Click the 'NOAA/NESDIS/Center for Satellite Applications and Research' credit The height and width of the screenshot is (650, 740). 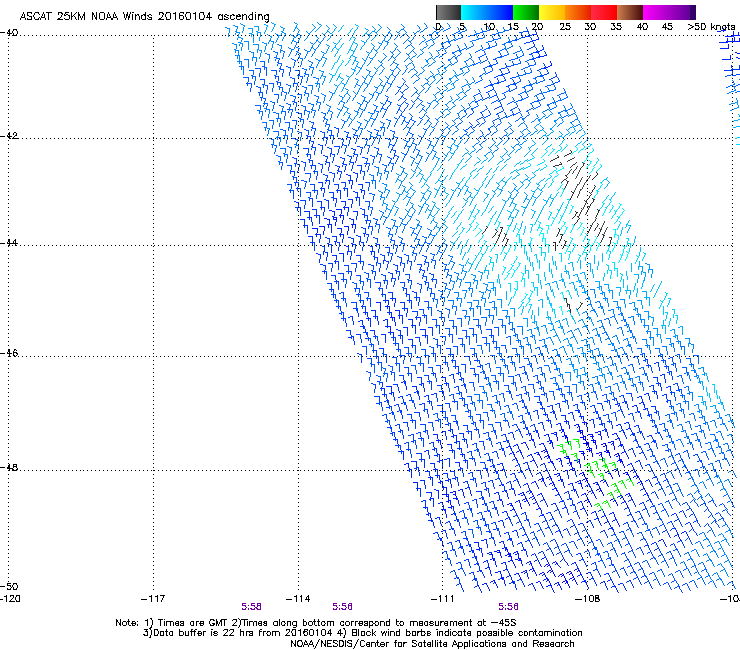[x=432, y=644]
